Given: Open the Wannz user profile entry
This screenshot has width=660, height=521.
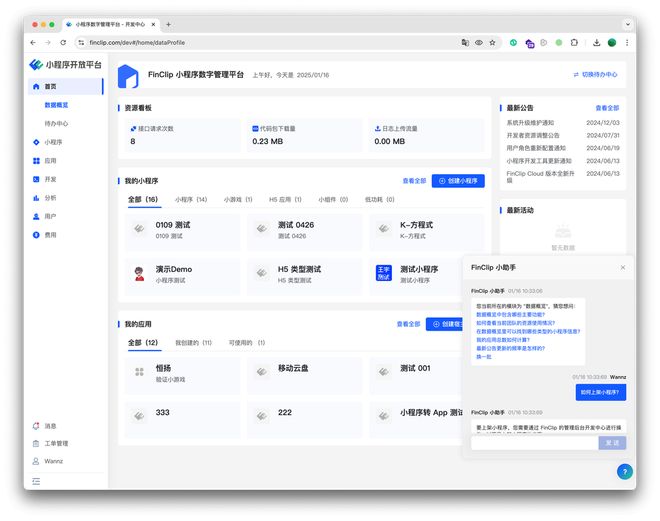Looking at the screenshot, I should (x=48, y=461).
